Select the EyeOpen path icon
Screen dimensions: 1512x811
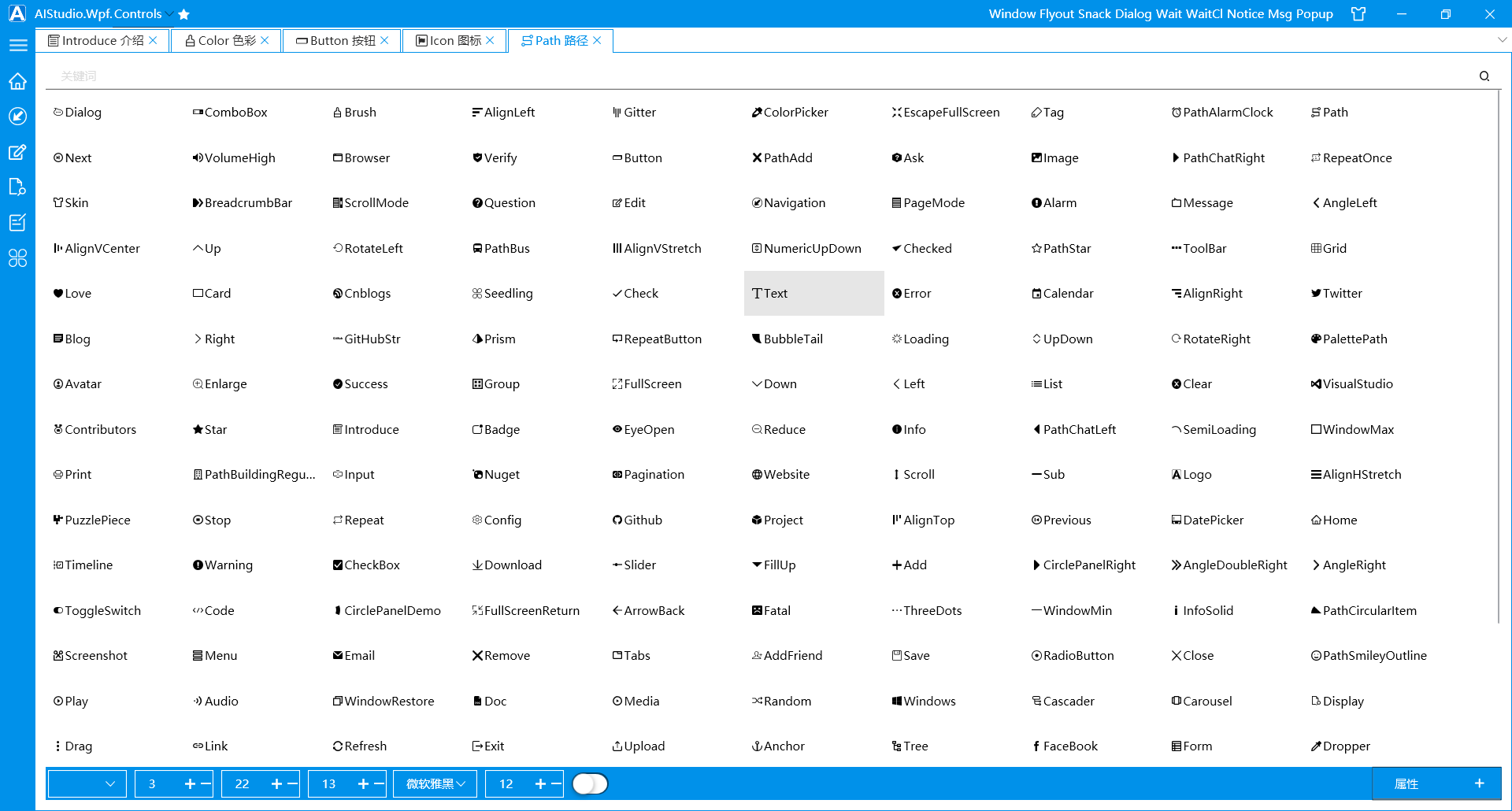coord(643,430)
